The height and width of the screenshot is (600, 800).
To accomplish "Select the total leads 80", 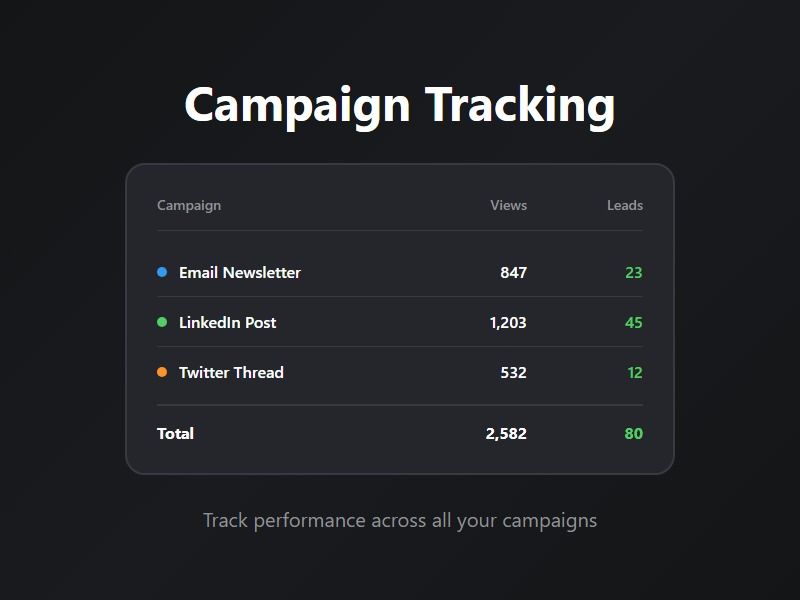I will pyautogui.click(x=633, y=433).
